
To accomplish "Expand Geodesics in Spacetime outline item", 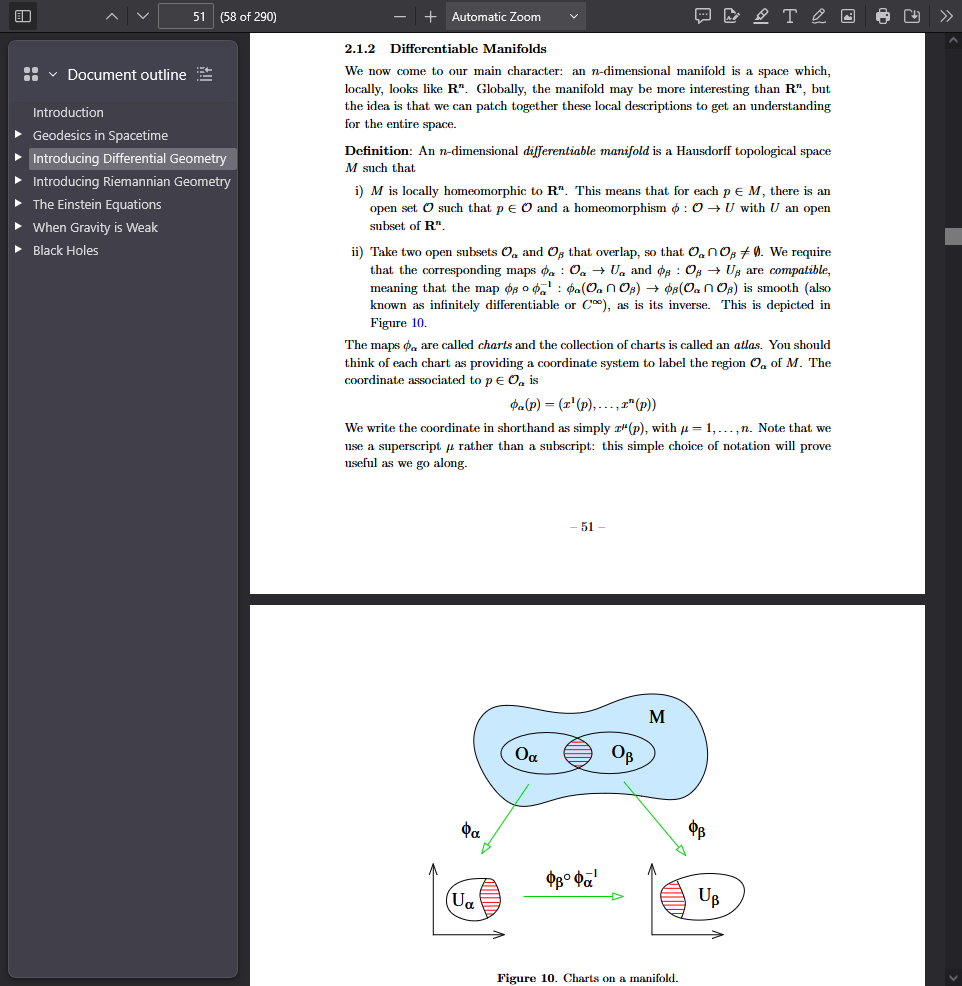I will point(18,135).
